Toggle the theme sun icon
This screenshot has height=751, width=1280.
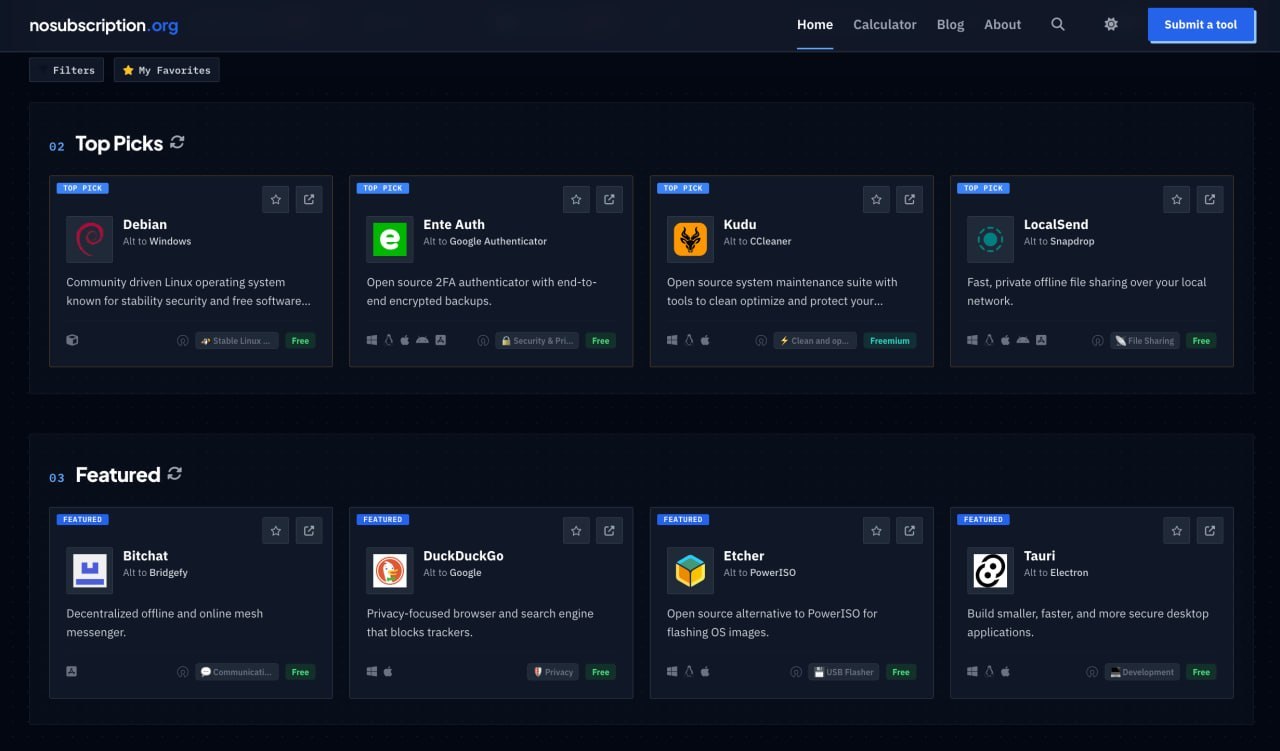click(1111, 25)
